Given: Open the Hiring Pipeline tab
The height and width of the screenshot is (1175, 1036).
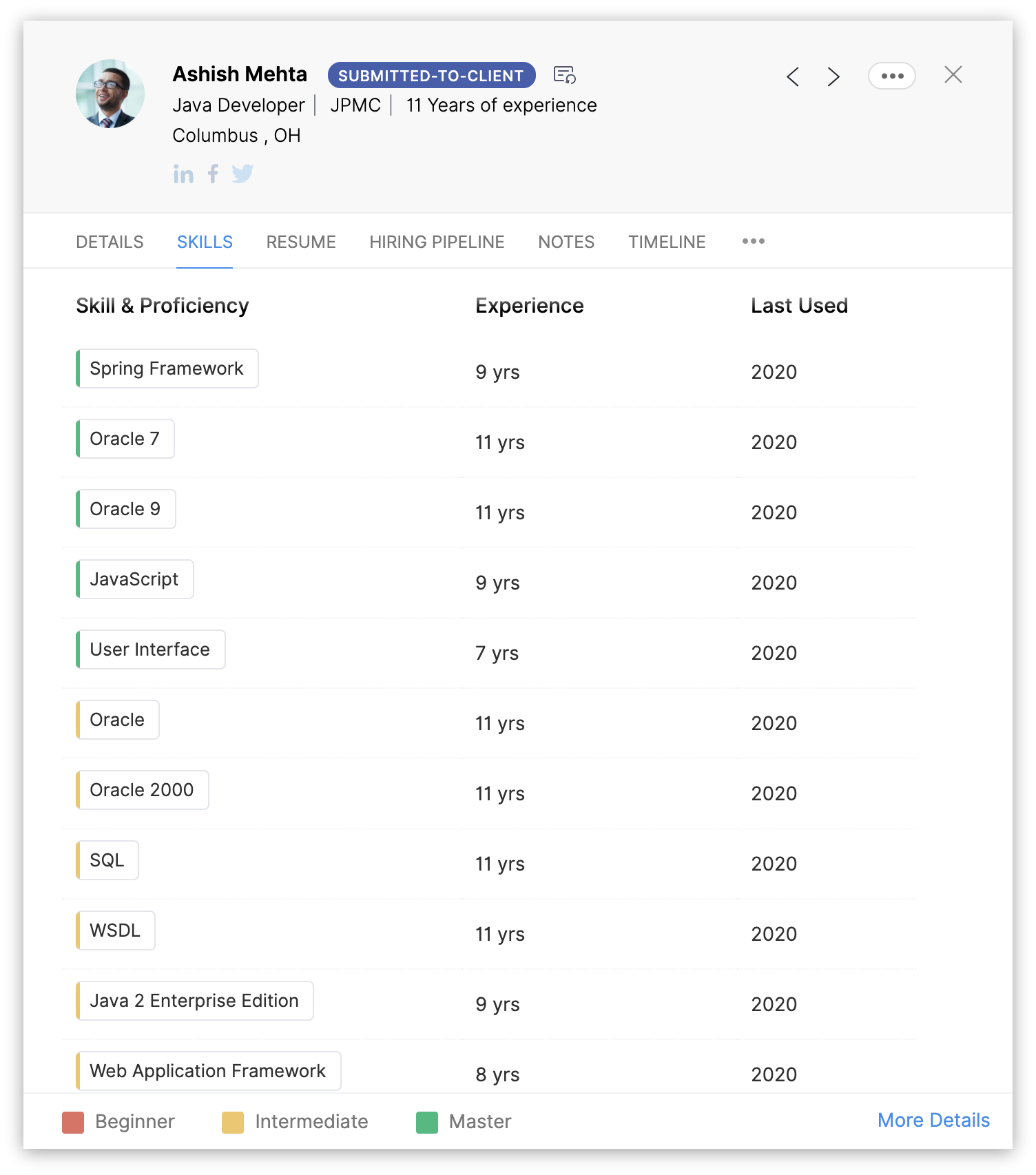Looking at the screenshot, I should click(437, 242).
